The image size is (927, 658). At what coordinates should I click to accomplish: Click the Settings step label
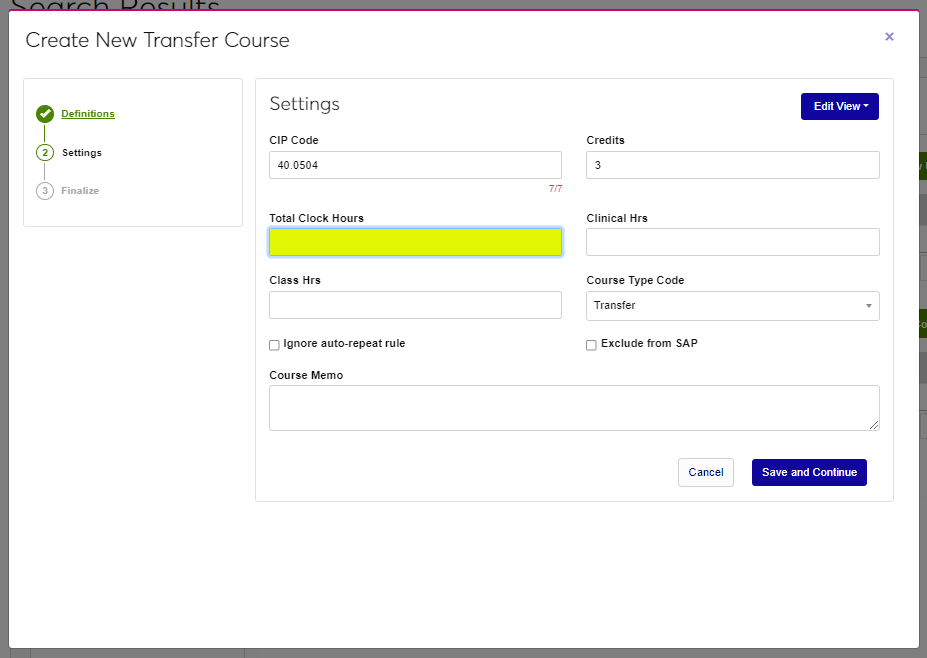click(82, 153)
